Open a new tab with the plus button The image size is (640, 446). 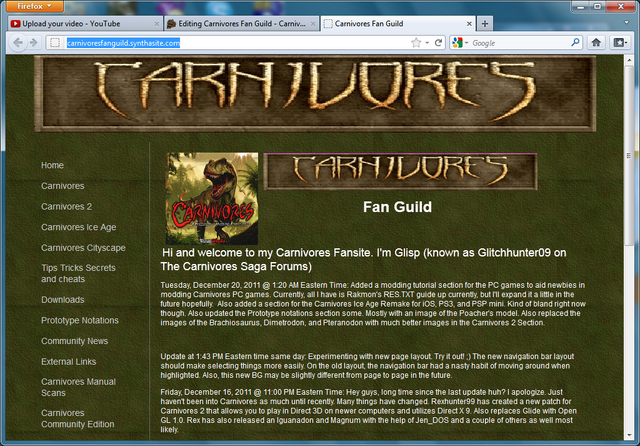(x=485, y=24)
